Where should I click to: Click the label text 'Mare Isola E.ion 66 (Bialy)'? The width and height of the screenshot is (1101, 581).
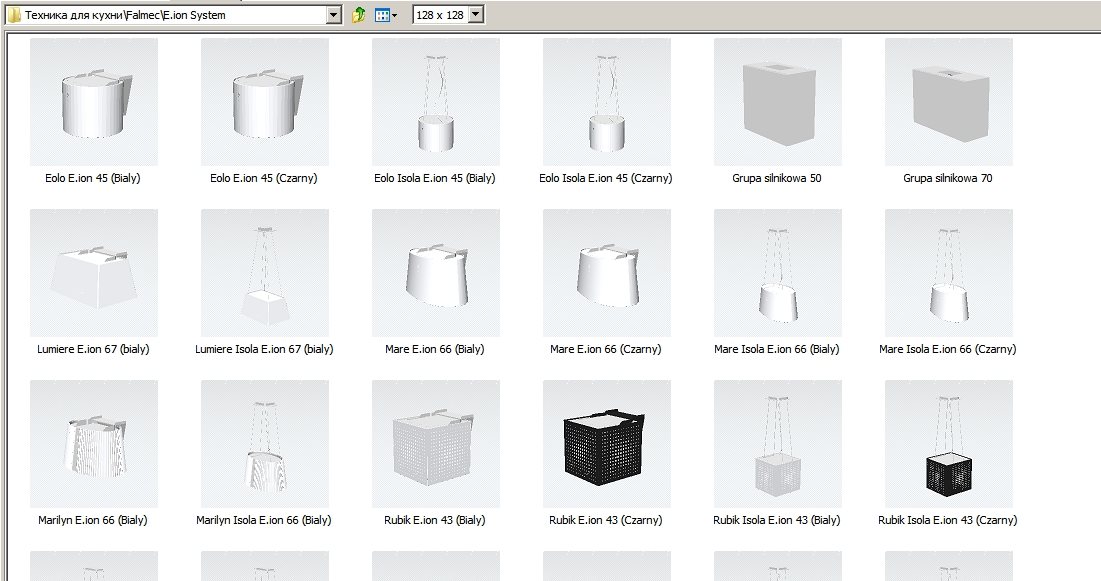tap(777, 349)
